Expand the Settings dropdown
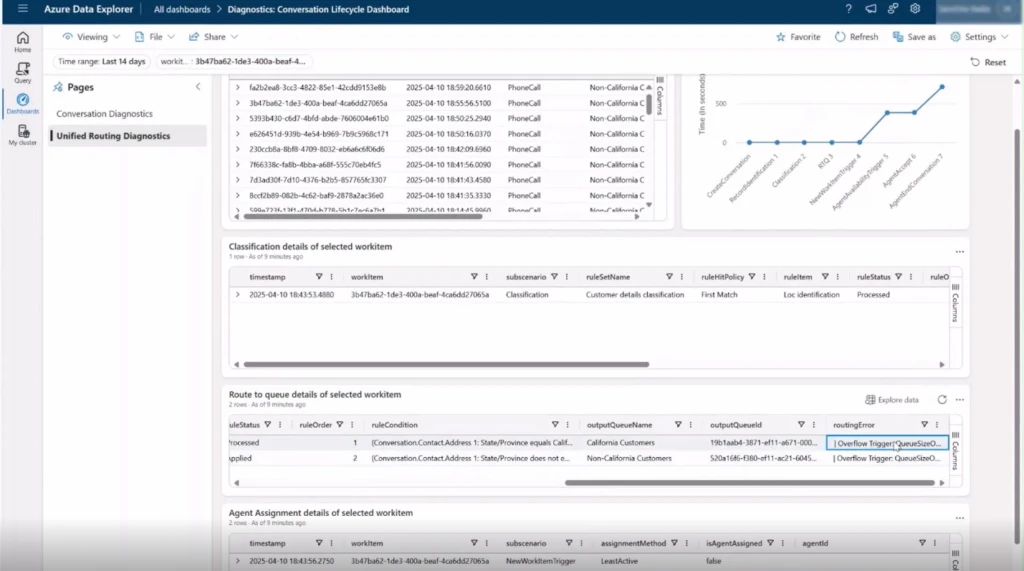 [x=980, y=37]
